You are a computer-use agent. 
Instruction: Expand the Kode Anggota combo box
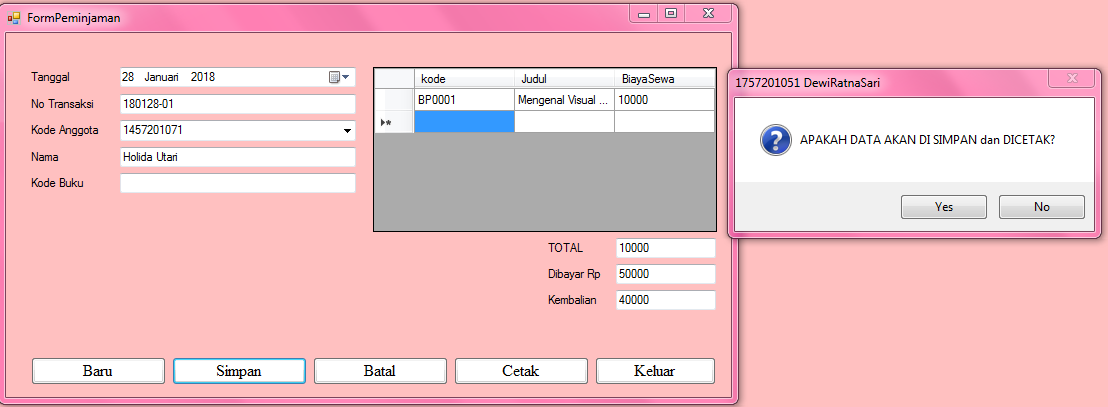point(347,130)
